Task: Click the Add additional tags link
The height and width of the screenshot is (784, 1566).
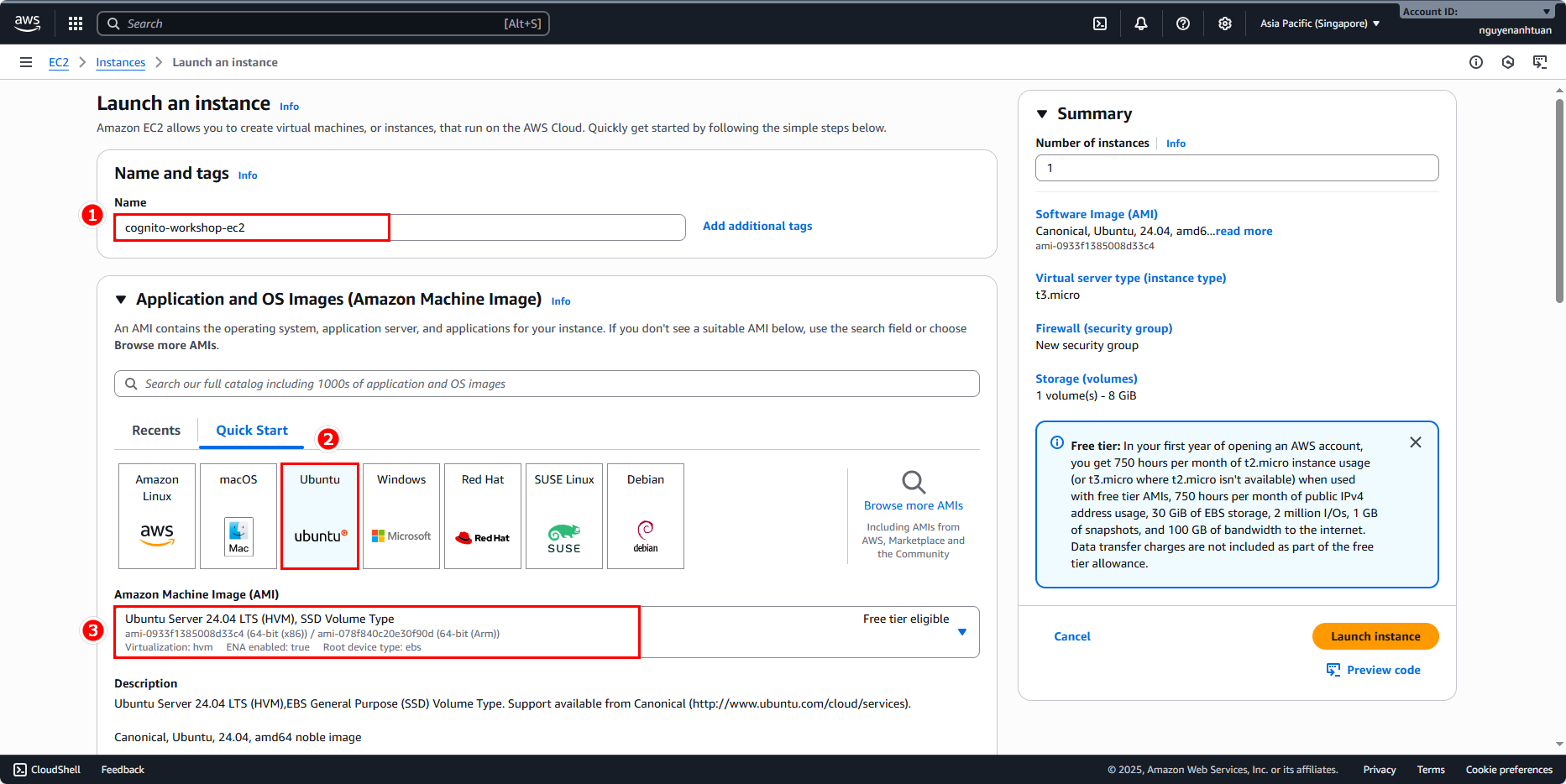Action: (x=757, y=227)
